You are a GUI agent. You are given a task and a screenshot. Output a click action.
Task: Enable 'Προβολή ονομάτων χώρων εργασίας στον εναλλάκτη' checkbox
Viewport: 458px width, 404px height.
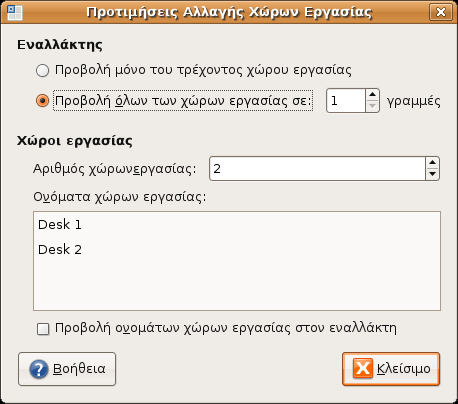(x=43, y=329)
